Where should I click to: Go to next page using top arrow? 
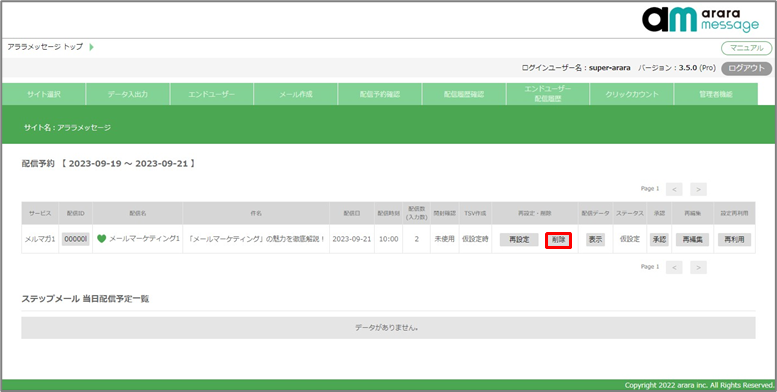pos(698,189)
